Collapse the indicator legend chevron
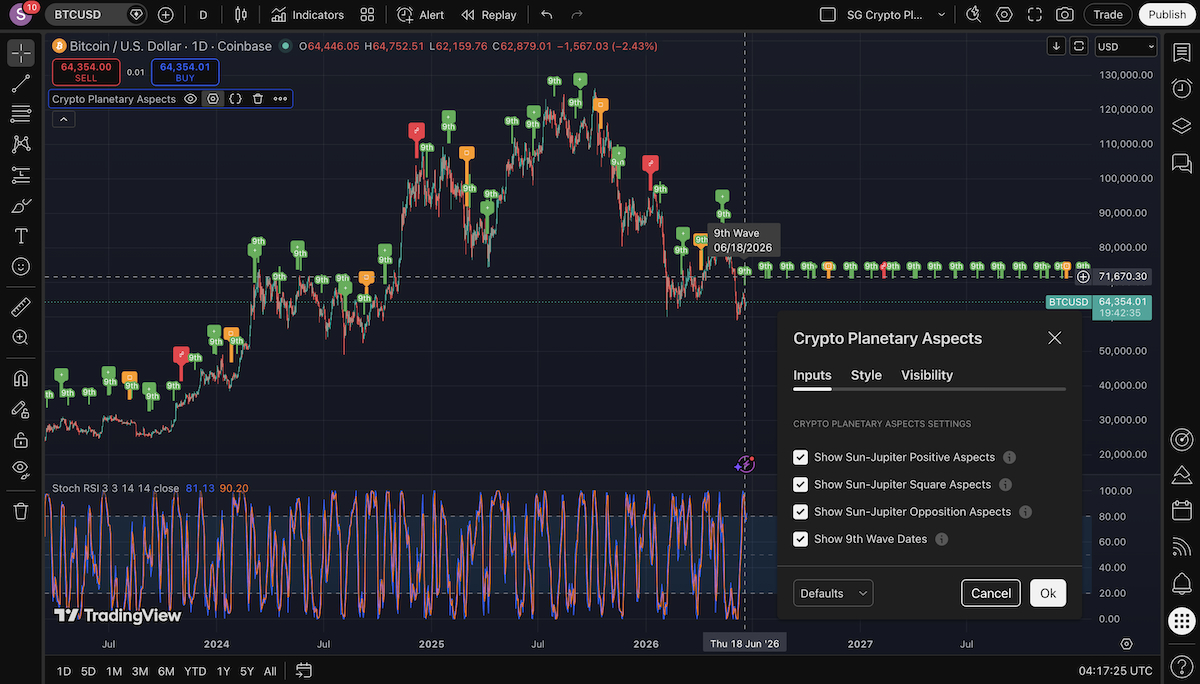Viewport: 1200px width, 684px height. [62, 119]
